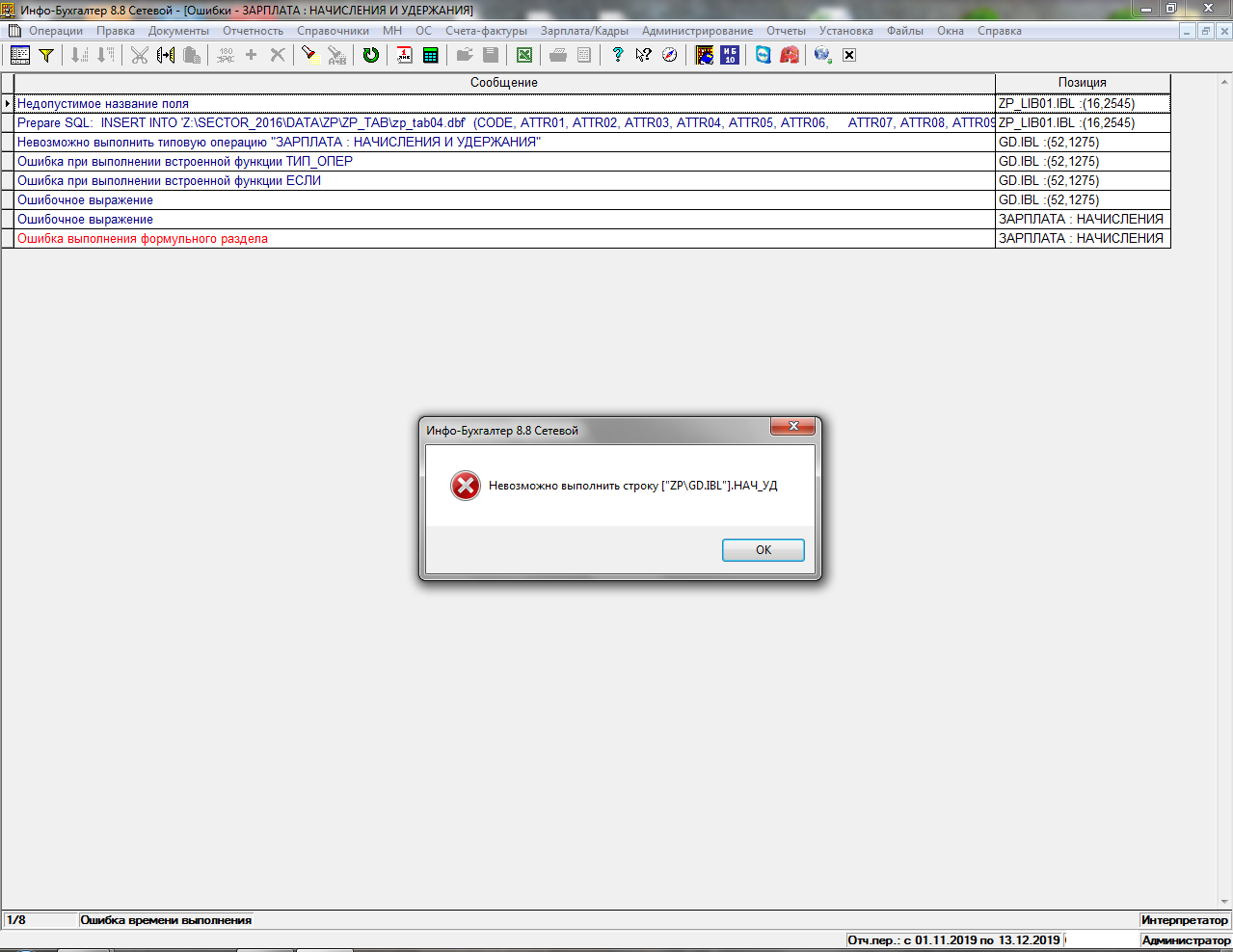
Task: Click the find-and-replace flashlight icon
Action: pos(335,55)
